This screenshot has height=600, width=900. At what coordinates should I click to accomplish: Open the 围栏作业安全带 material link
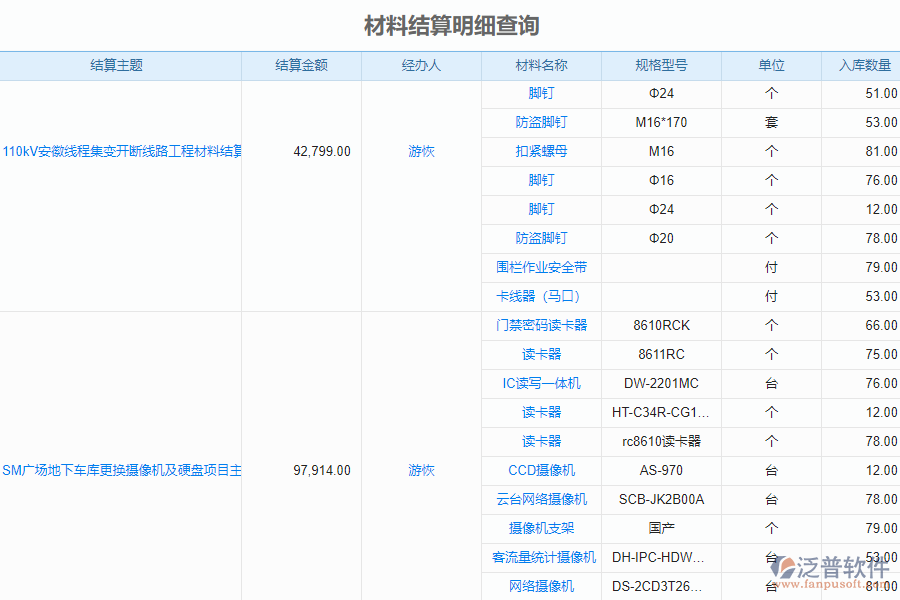pyautogui.click(x=541, y=267)
